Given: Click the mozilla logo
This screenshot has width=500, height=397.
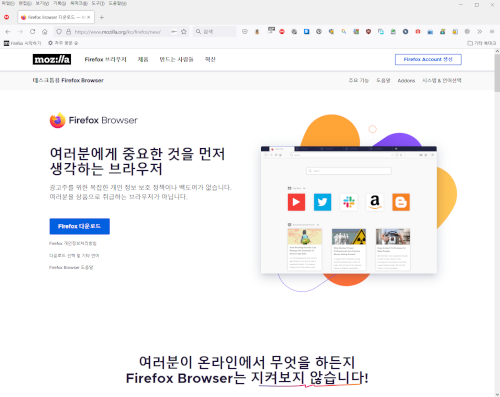Looking at the screenshot, I should (52, 59).
